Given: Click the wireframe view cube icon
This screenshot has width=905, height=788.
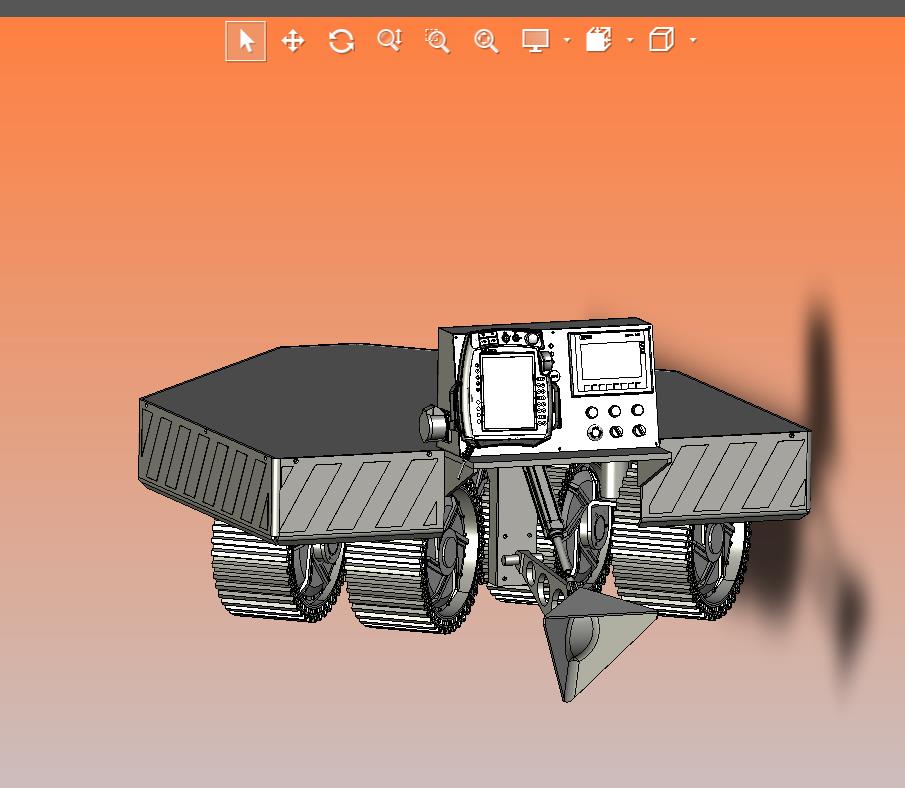Looking at the screenshot, I should click(662, 40).
